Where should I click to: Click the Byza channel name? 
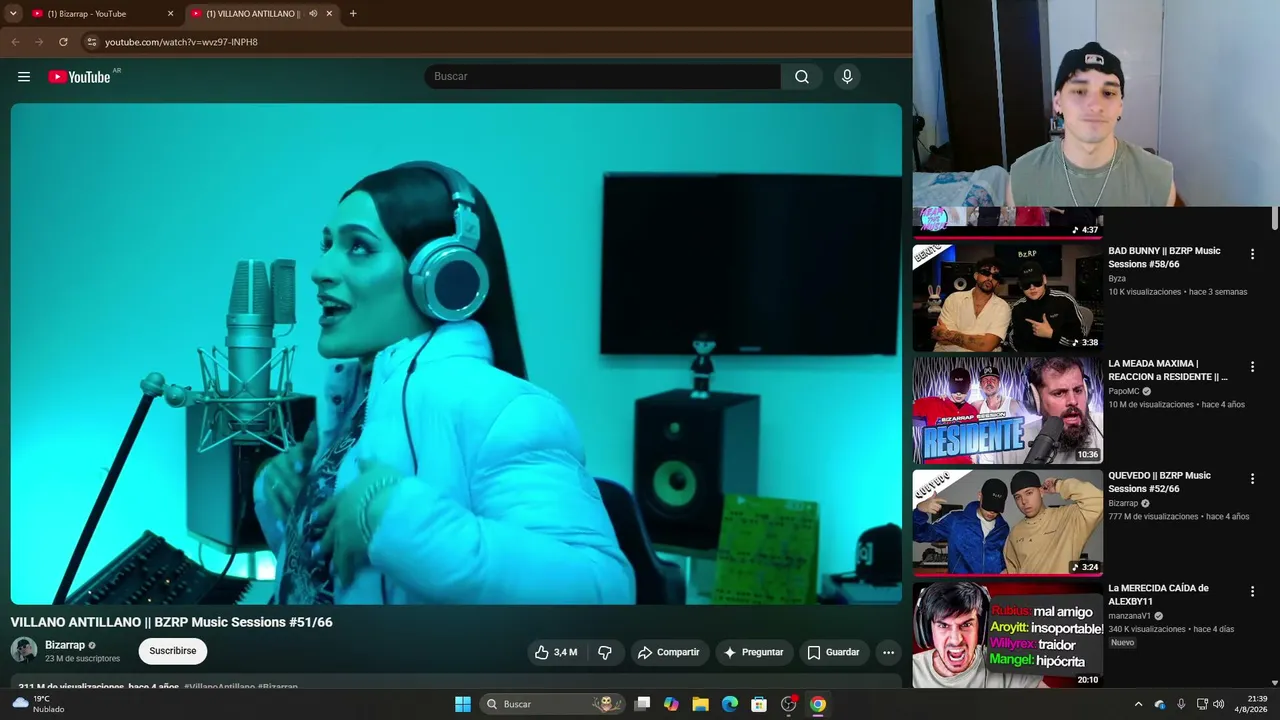tap(1117, 279)
